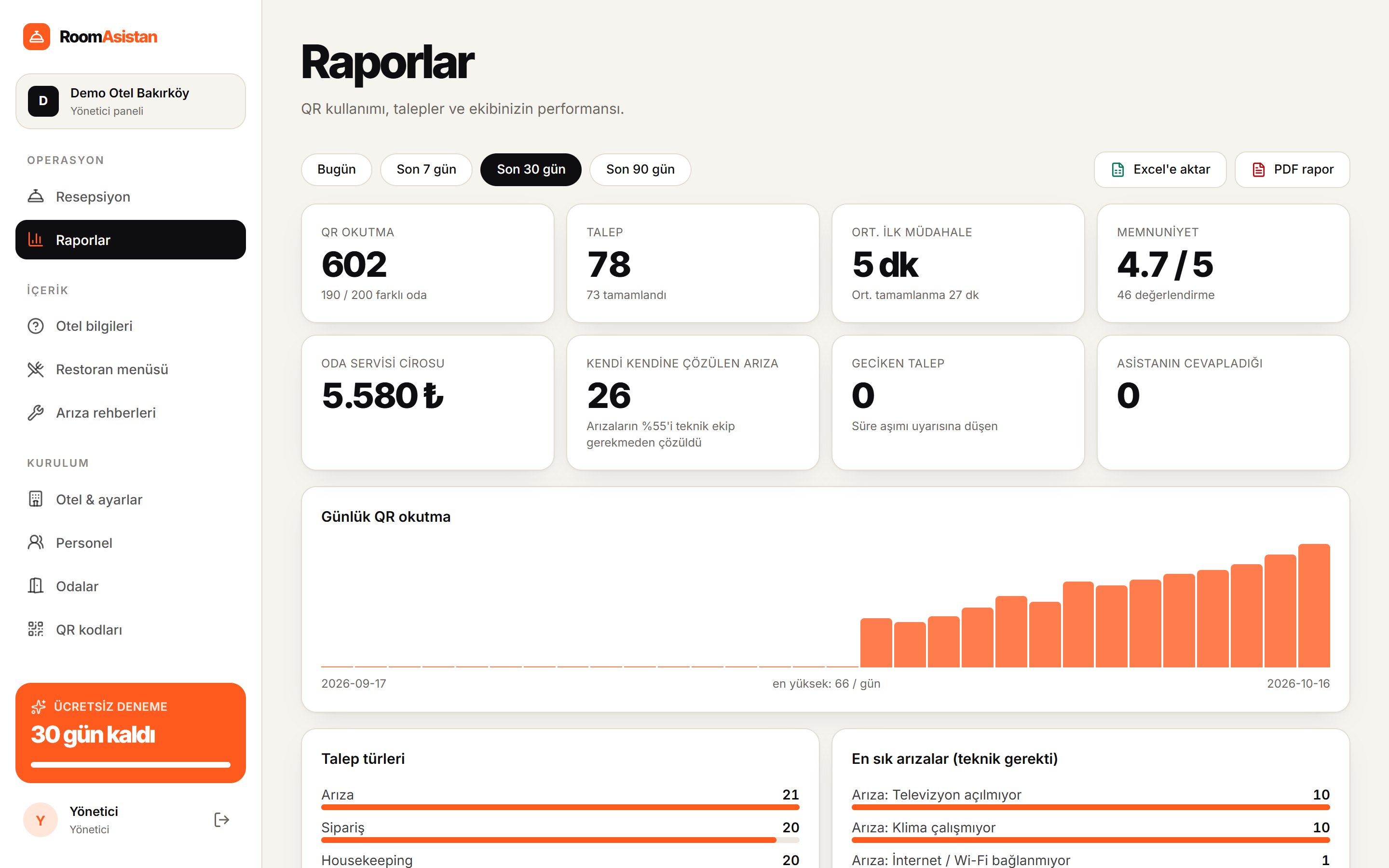Click the Excel spreadsheet file icon
1389x868 pixels.
click(1117, 169)
